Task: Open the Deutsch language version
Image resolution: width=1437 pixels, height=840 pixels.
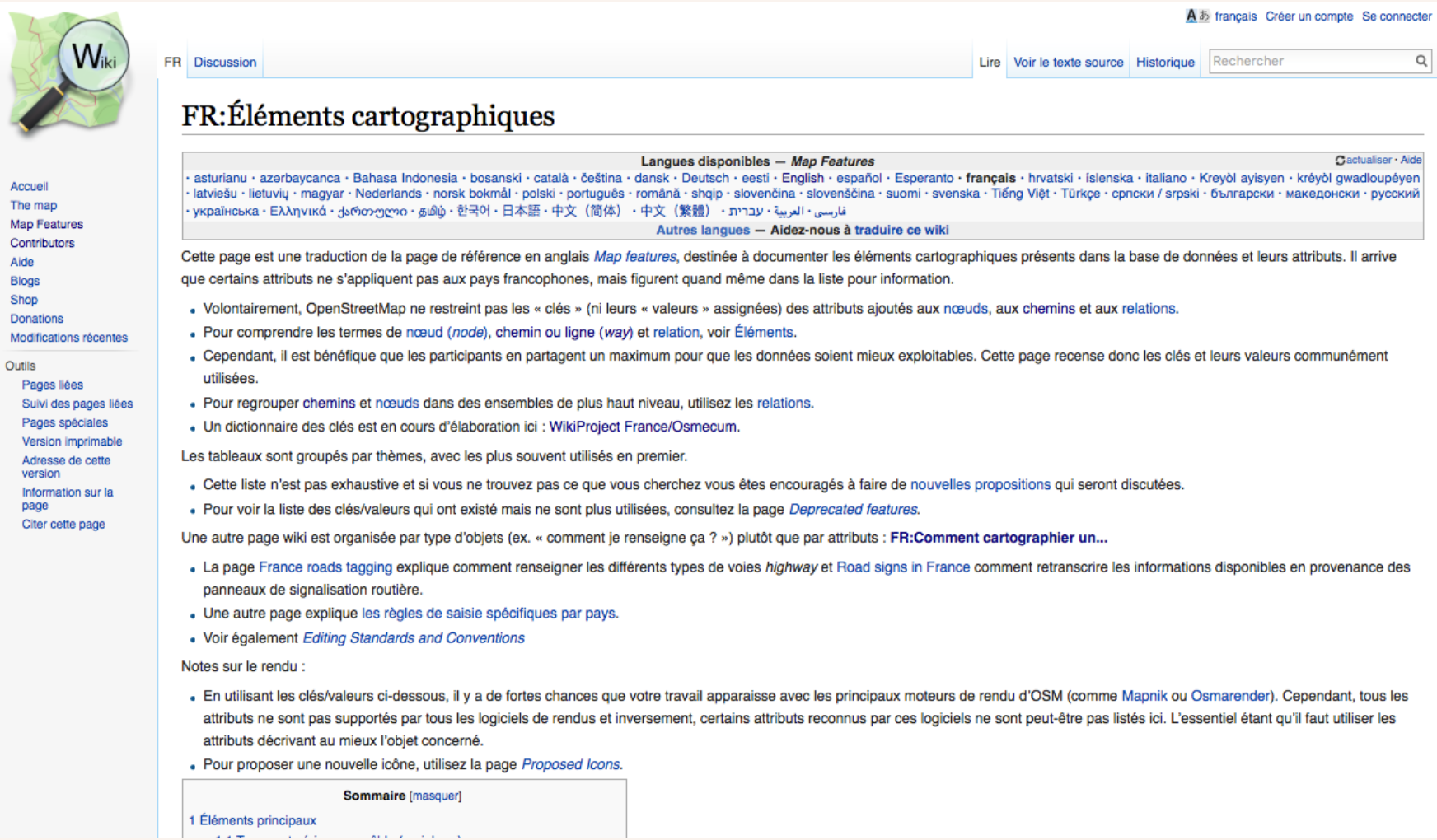Action: click(704, 178)
